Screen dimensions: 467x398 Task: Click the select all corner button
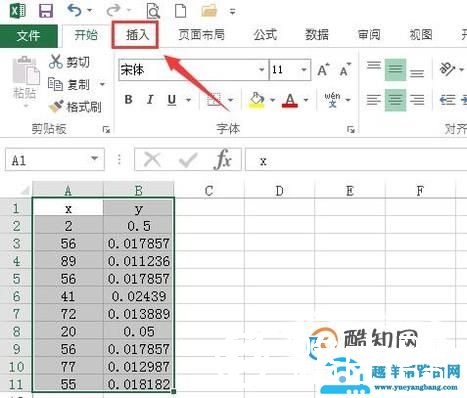(x=24, y=190)
